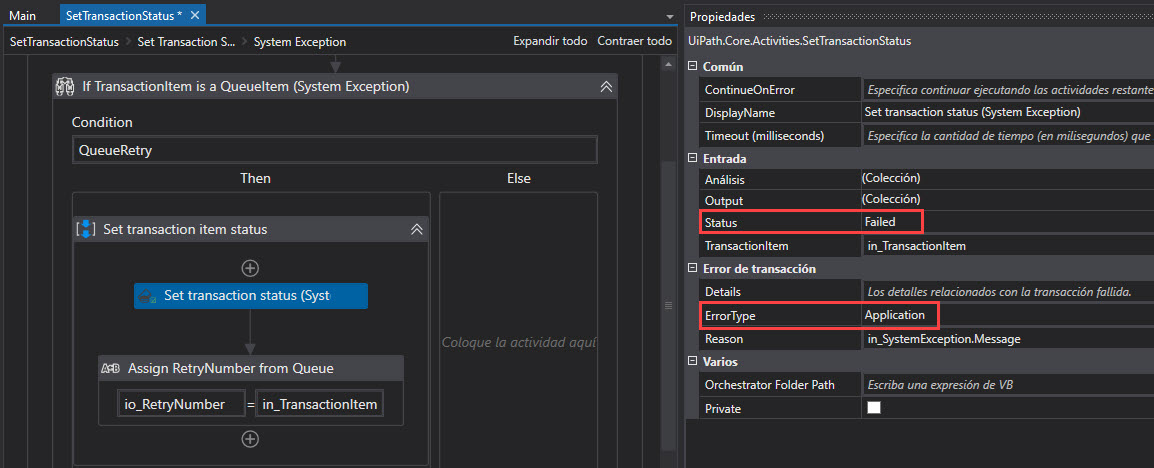
Task: Add activity with top plus icon
Action: pos(250,268)
